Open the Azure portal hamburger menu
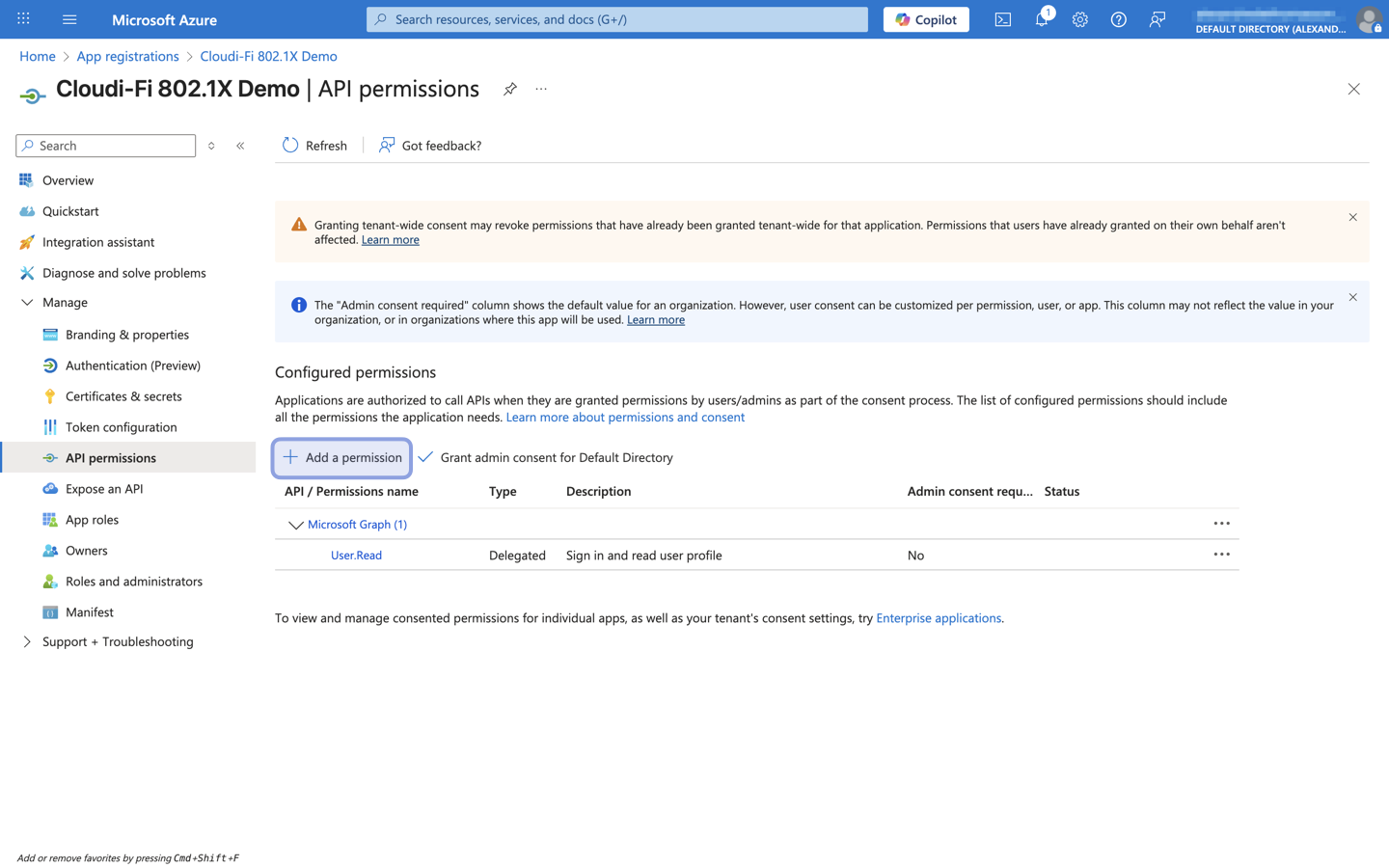1389x868 pixels. (x=69, y=19)
